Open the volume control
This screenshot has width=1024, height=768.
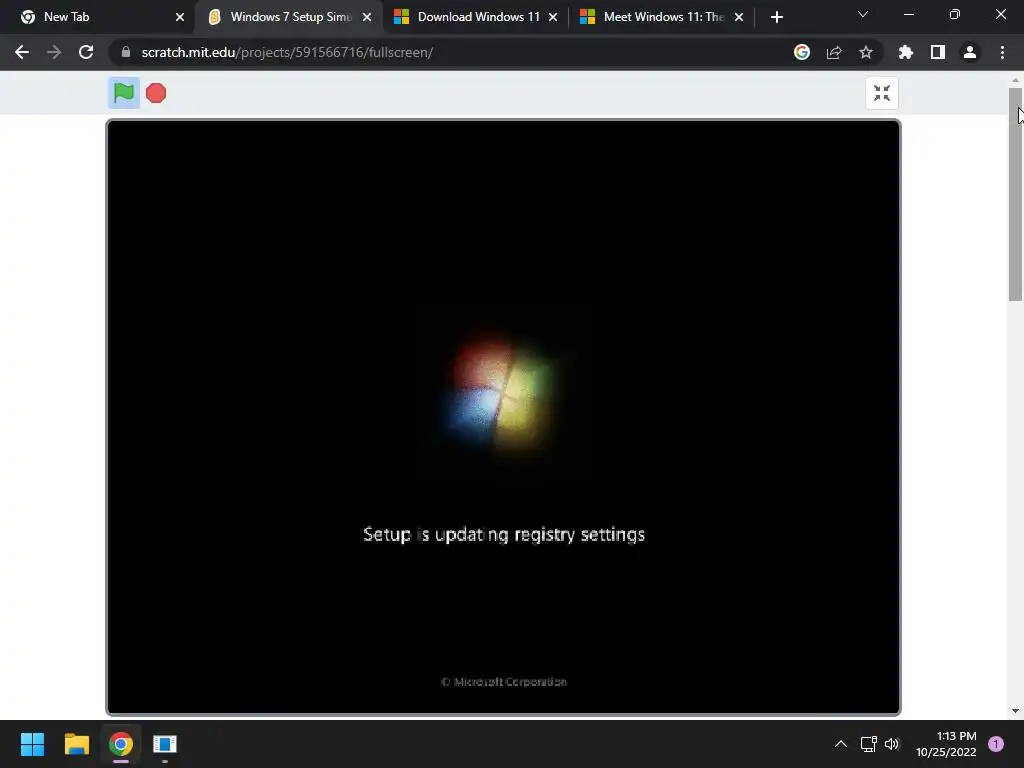tap(892, 744)
